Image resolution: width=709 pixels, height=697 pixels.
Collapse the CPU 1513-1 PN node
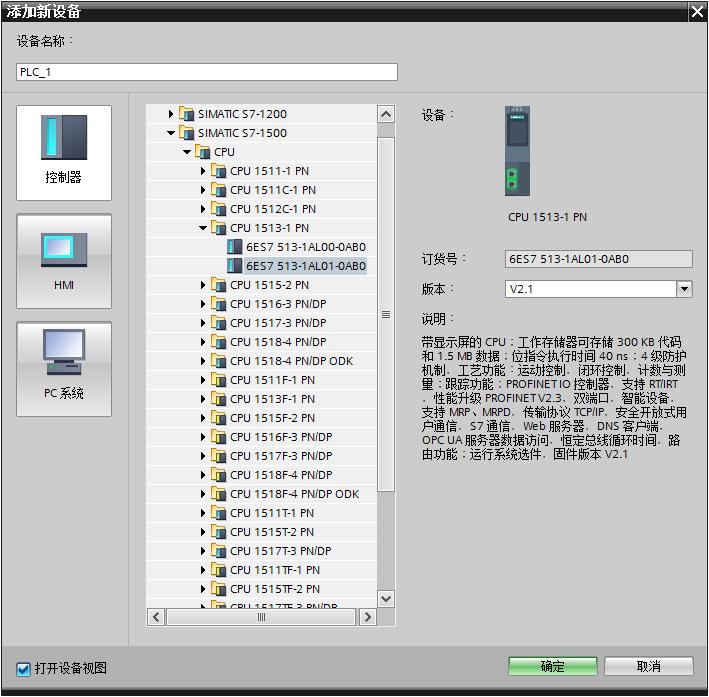click(203, 228)
